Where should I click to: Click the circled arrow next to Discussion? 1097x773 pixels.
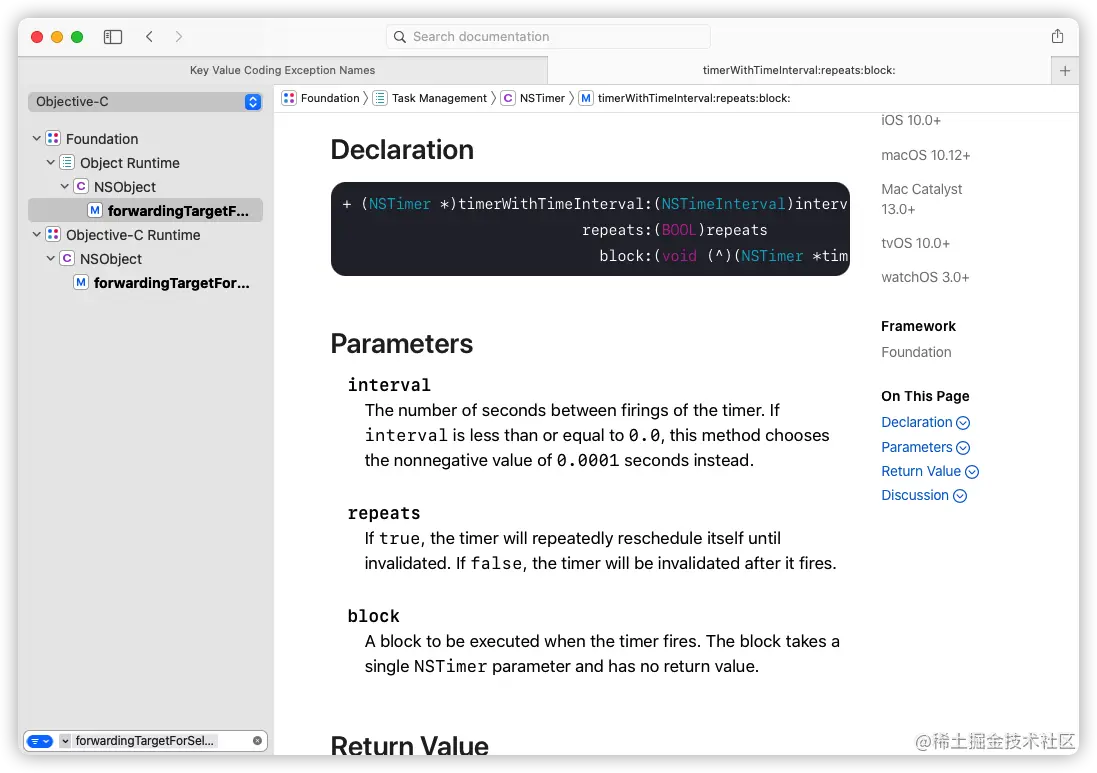tap(960, 496)
